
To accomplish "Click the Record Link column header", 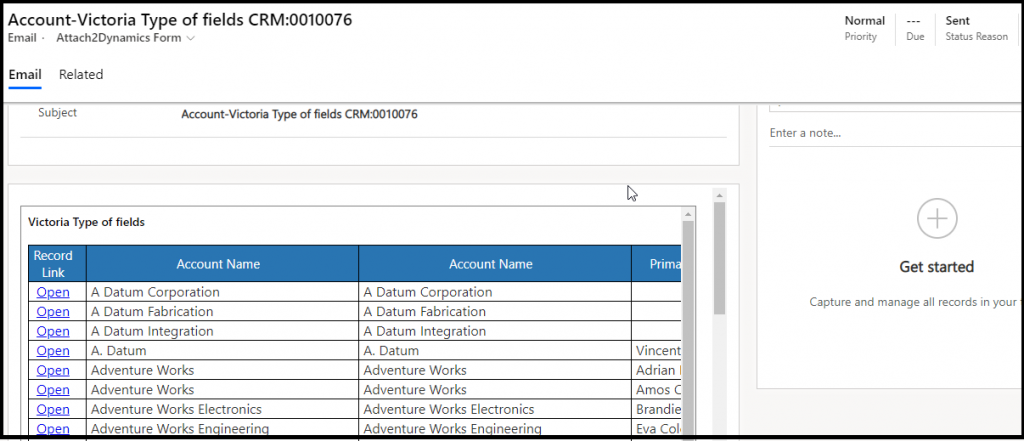I will [57, 264].
